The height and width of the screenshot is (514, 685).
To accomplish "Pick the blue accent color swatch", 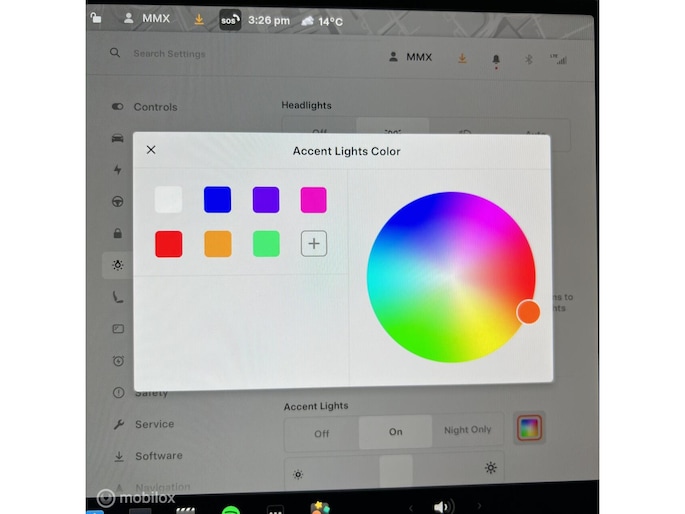I will pos(217,199).
